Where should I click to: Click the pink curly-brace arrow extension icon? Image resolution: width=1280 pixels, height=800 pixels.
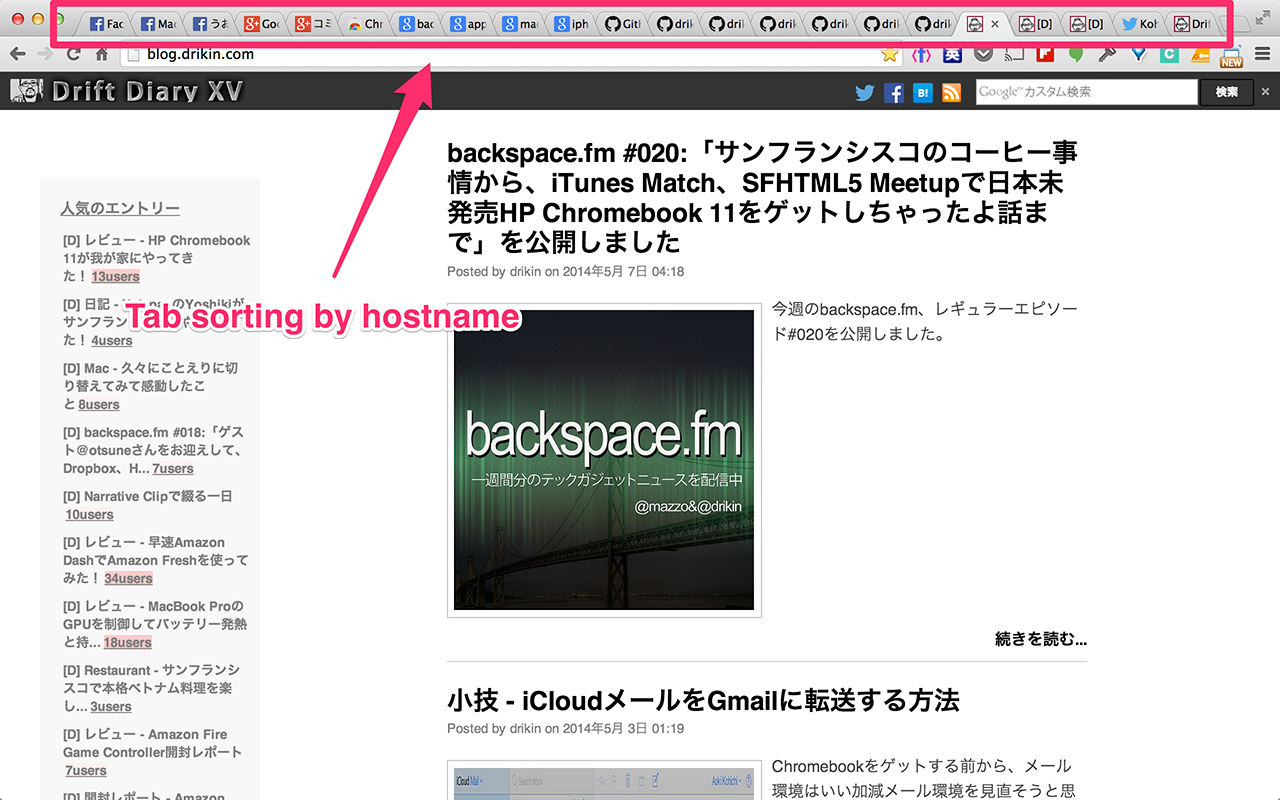[x=921, y=55]
